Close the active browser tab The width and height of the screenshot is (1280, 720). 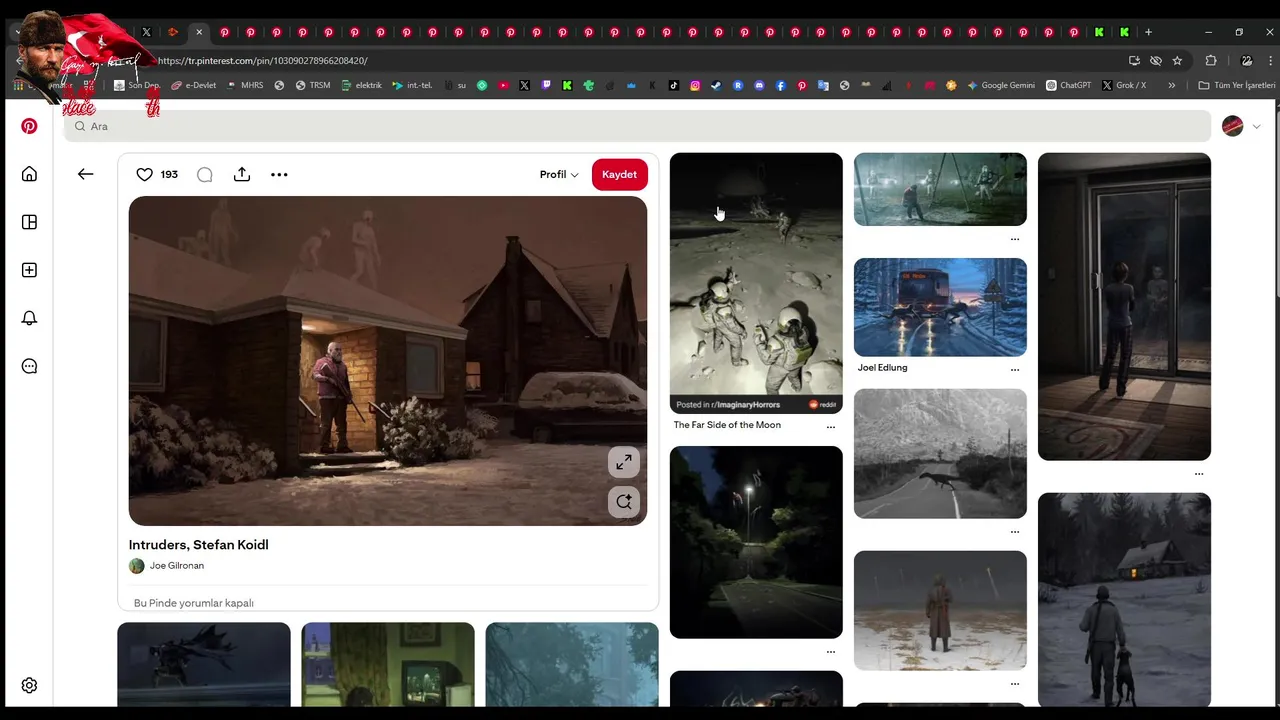click(x=198, y=32)
